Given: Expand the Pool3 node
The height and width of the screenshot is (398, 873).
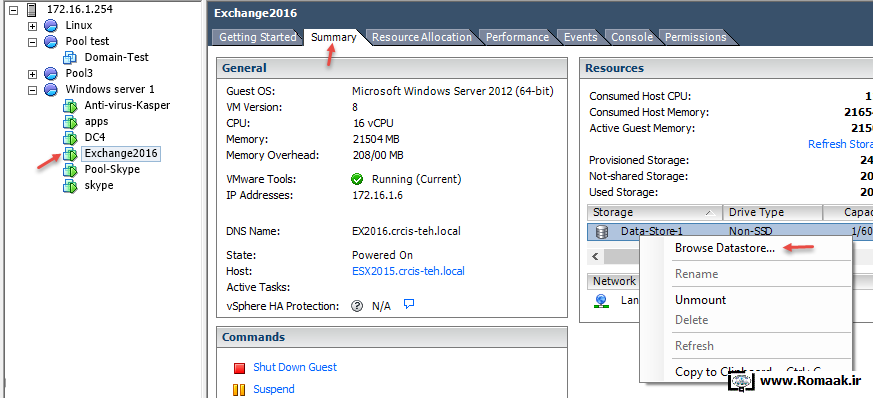Looking at the screenshot, I should (x=33, y=74).
